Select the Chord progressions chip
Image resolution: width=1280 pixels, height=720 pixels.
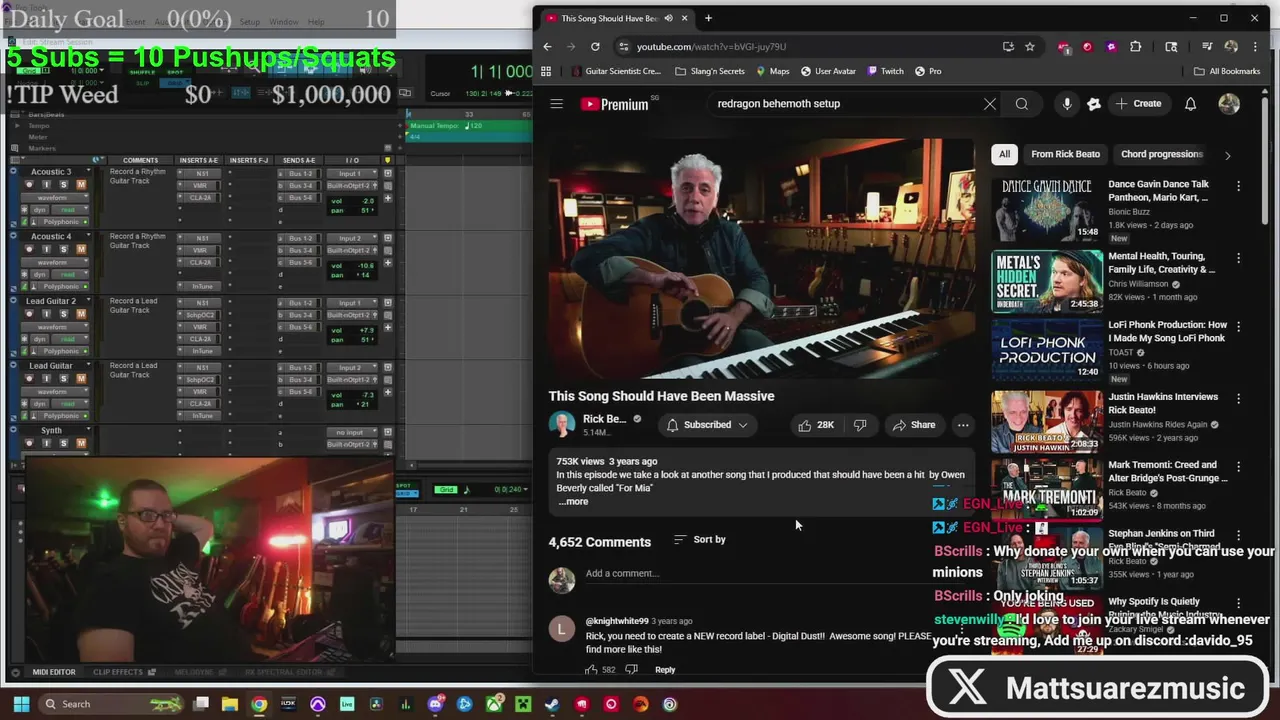point(1161,154)
